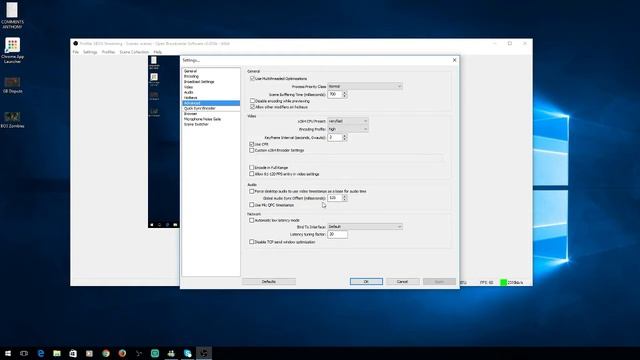Launch Google Chrome from the taskbar
The height and width of the screenshot is (360, 640).
106,353
